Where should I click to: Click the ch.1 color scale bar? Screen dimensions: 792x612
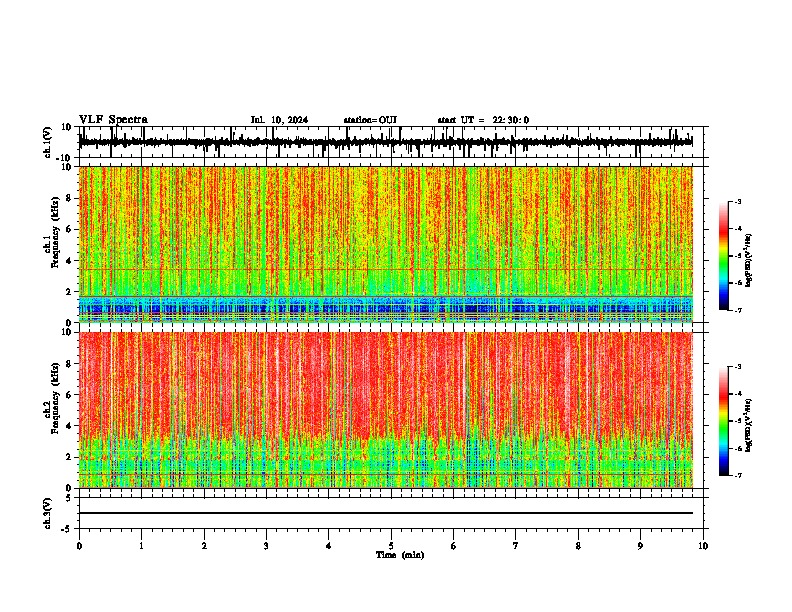(723, 256)
